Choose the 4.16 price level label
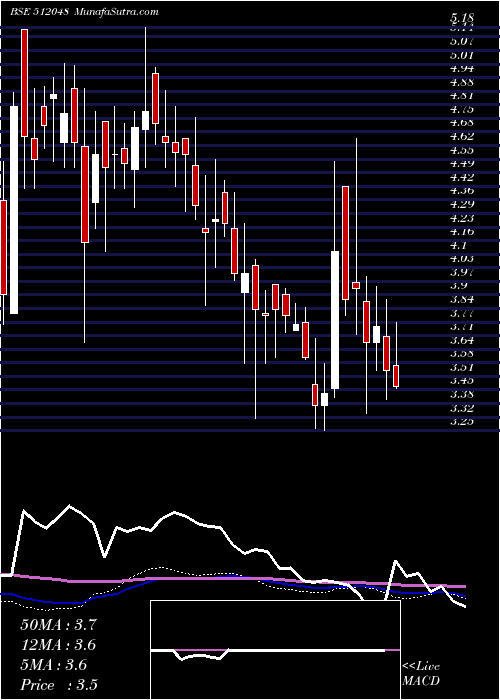Screen dimensions: 500x700 (x=462, y=231)
